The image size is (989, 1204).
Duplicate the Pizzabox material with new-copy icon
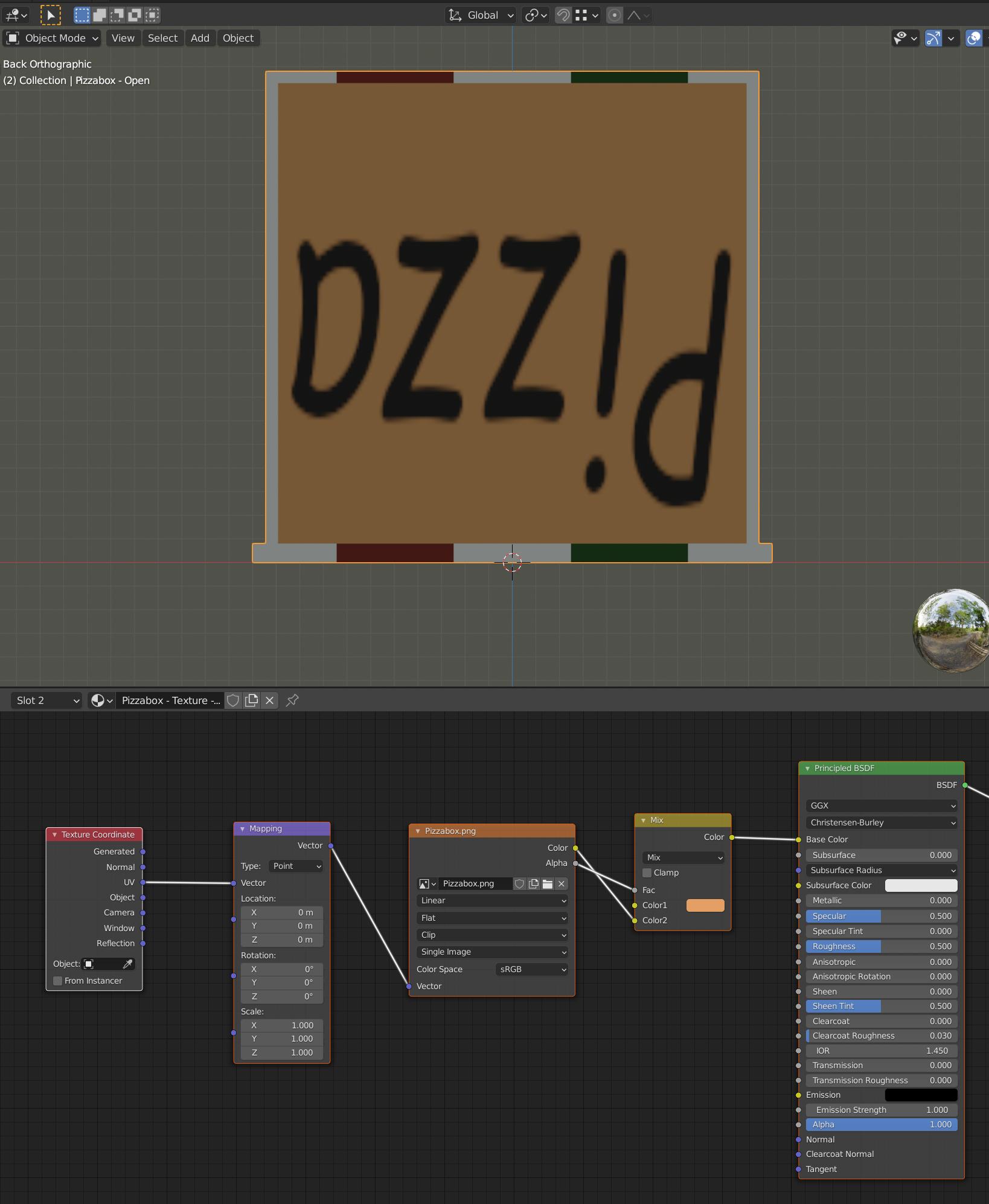pyautogui.click(x=252, y=700)
